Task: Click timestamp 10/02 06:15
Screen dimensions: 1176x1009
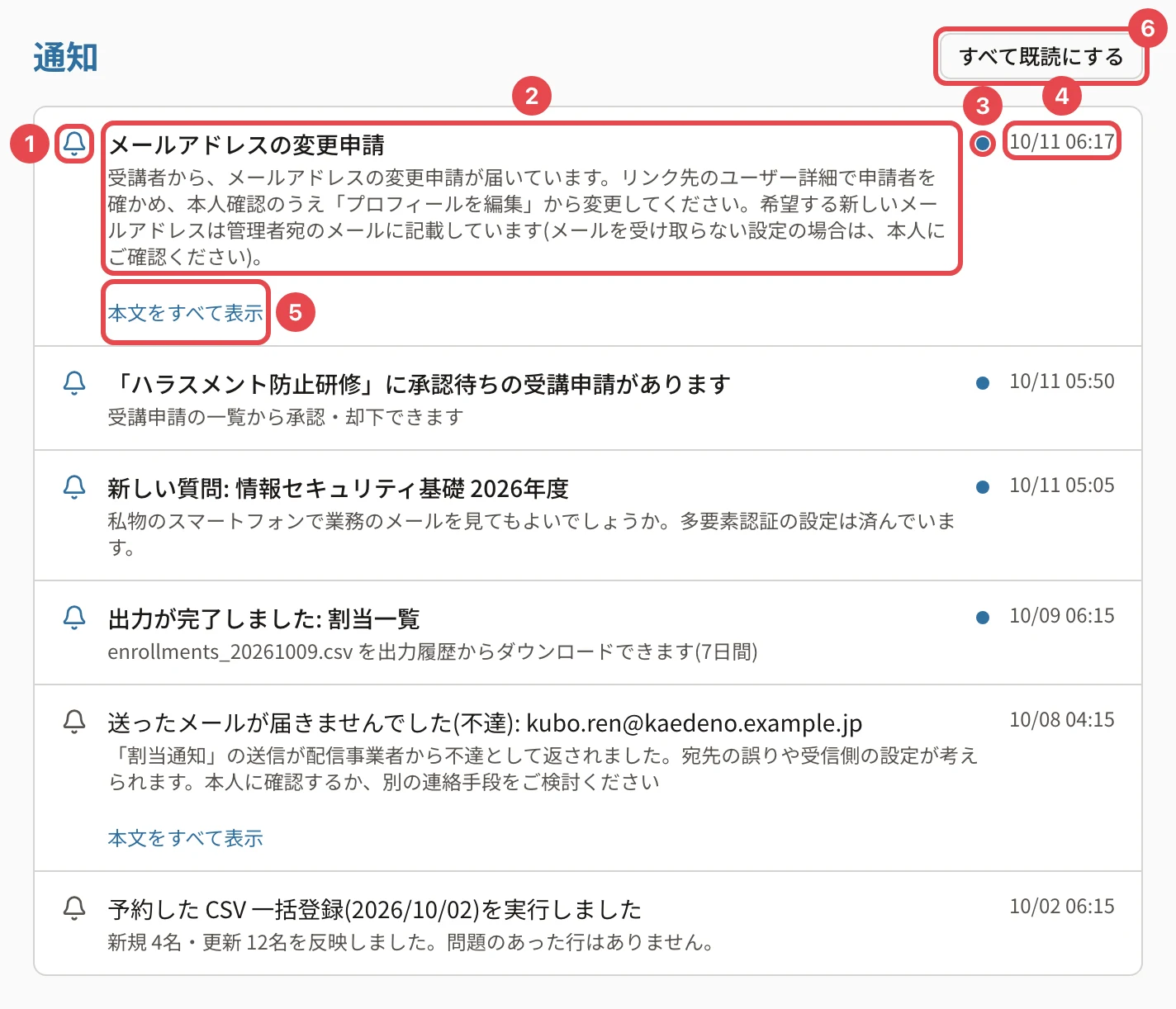Action: (1062, 906)
